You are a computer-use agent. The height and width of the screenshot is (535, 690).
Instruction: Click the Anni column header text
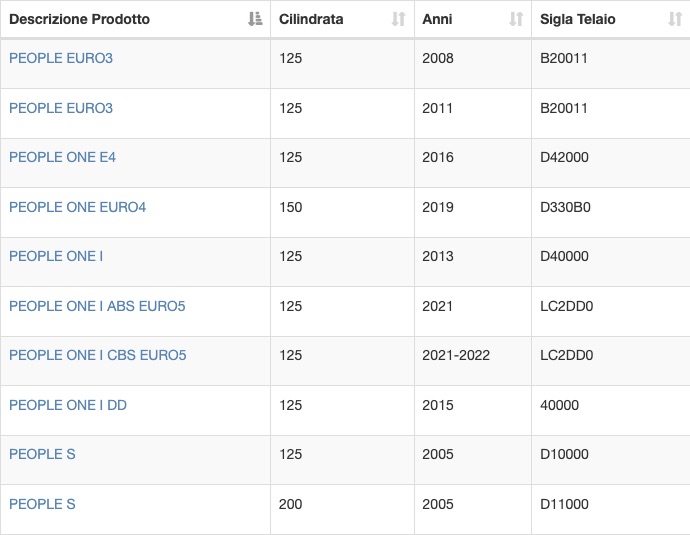tap(437, 19)
